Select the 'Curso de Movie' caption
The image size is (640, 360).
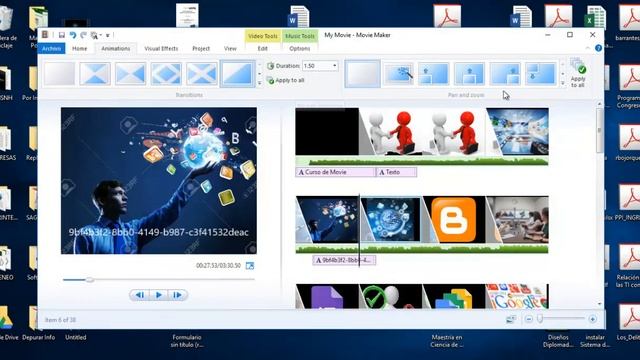(x=336, y=172)
